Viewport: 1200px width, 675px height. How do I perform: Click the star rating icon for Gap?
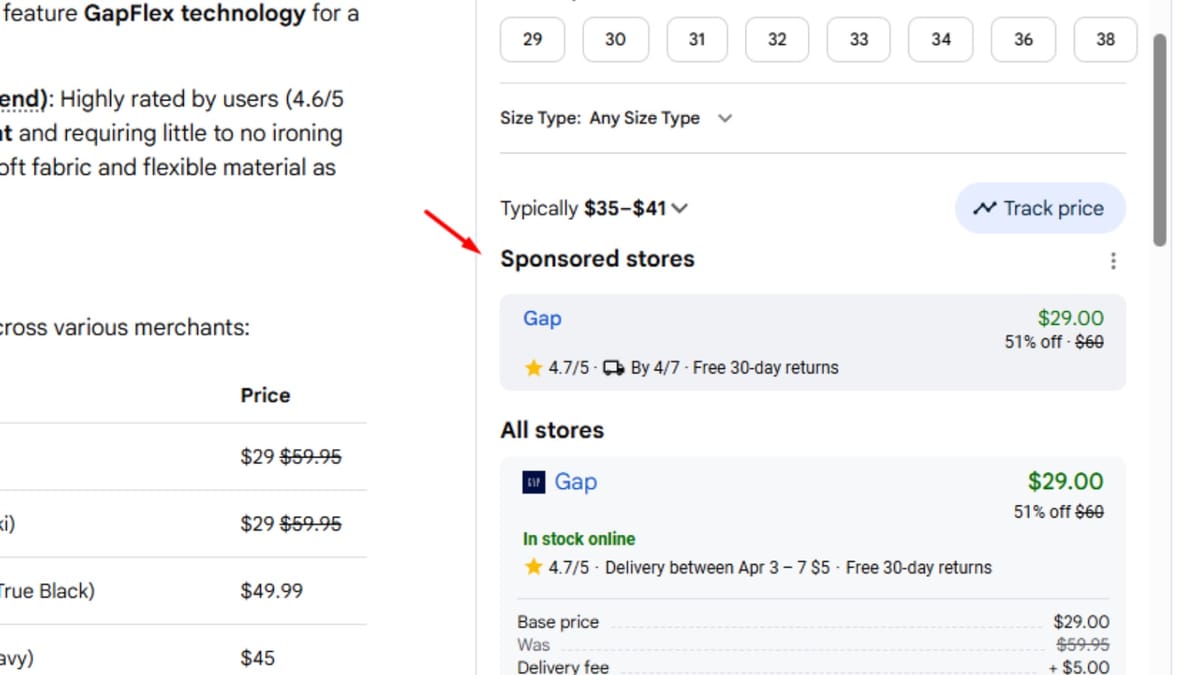[534, 368]
